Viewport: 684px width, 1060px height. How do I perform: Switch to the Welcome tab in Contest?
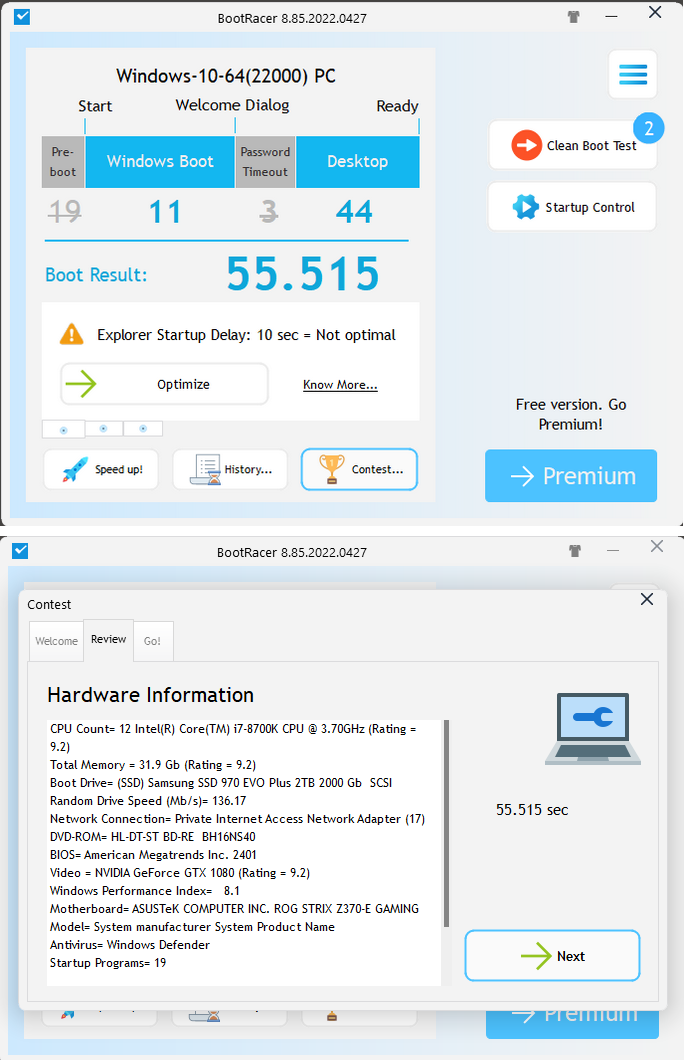click(56, 641)
